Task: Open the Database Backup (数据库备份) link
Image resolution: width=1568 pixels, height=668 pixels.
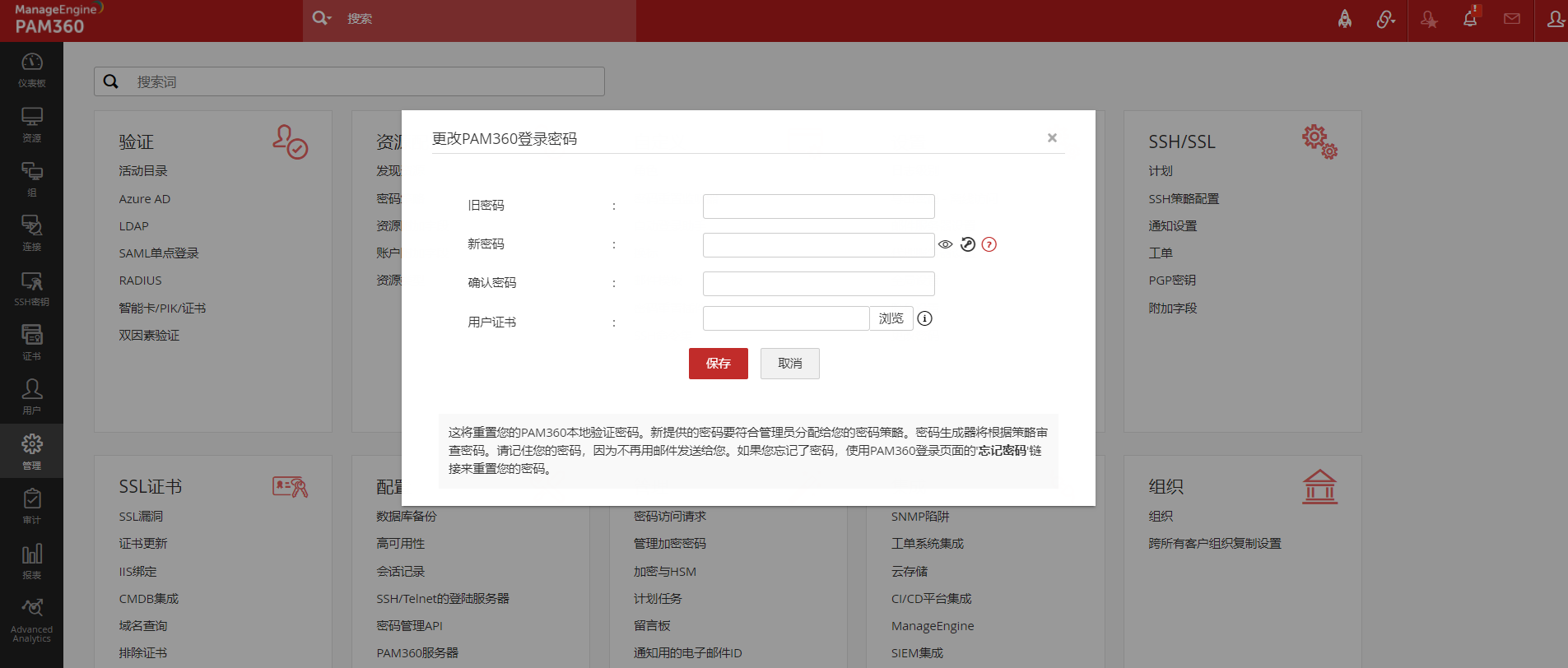Action: 407,517
